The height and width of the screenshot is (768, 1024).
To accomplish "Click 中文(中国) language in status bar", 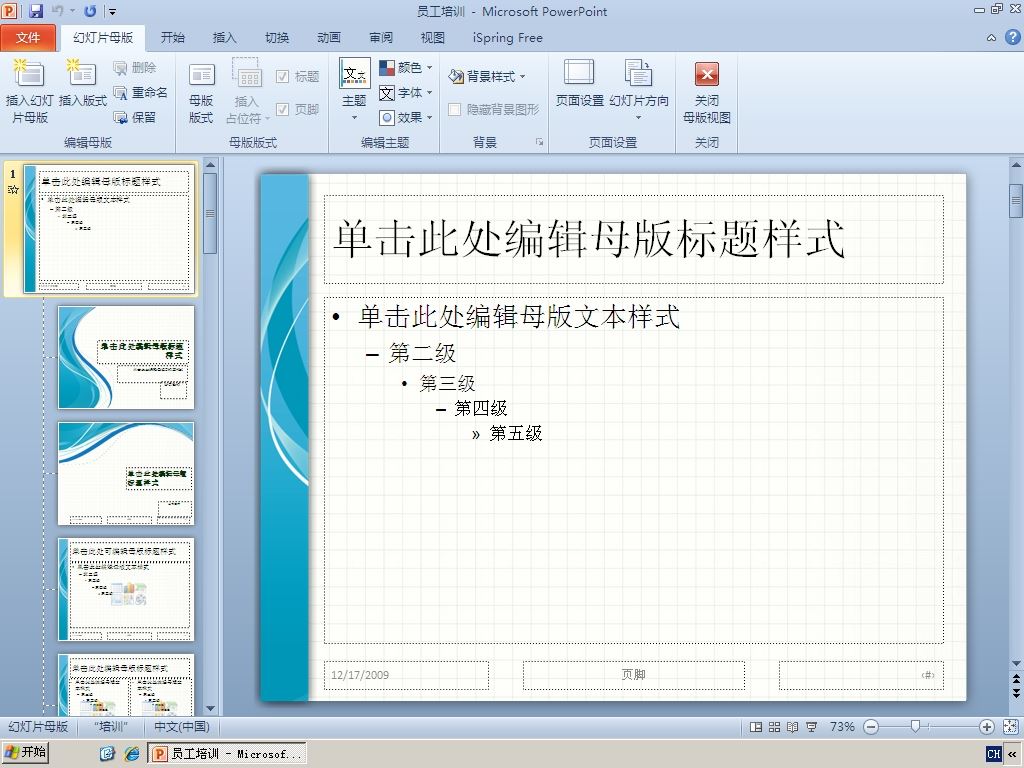I will click(182, 727).
